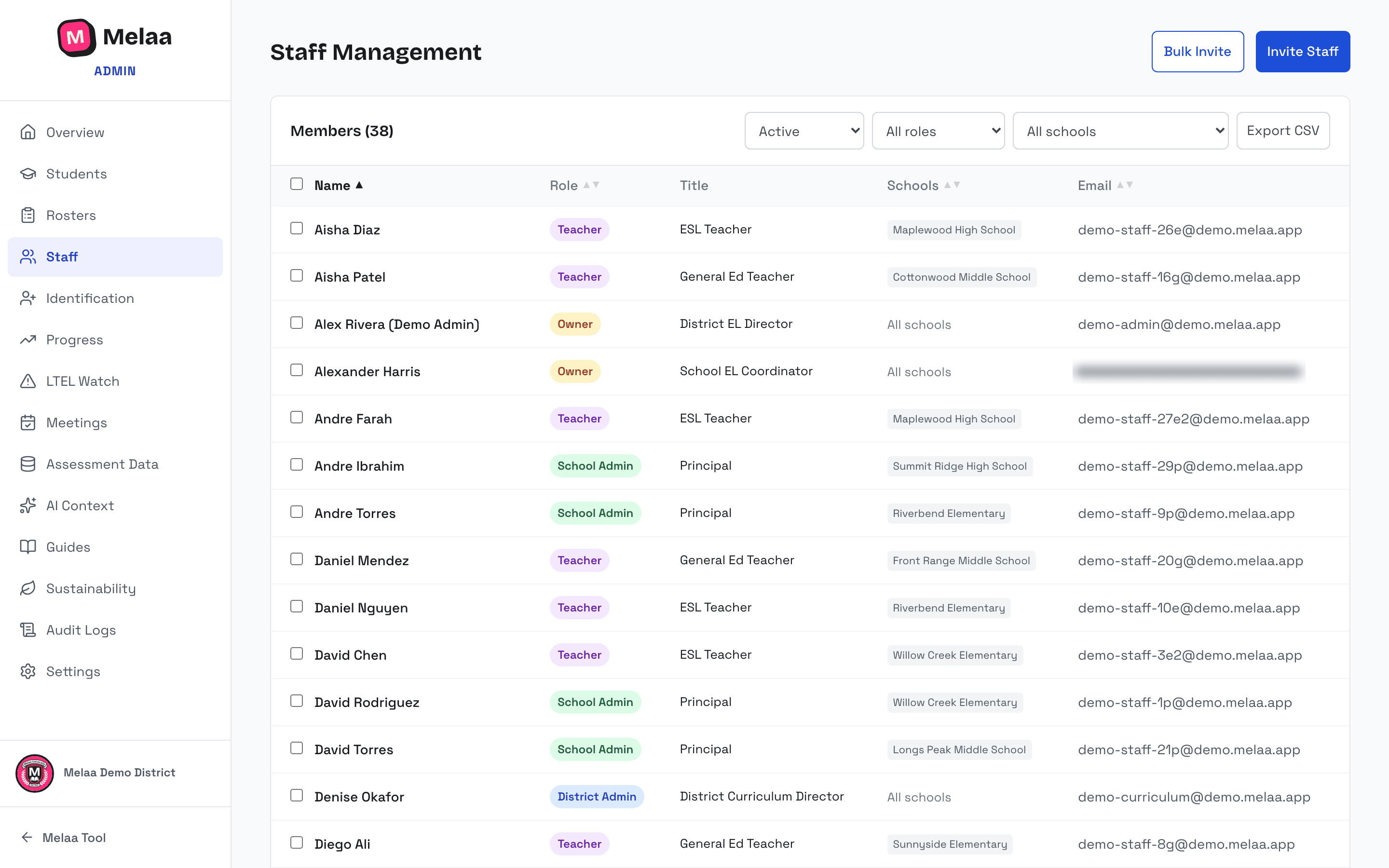1389x868 pixels.
Task: Toggle the select-all checkbox in header
Action: pos(296,184)
